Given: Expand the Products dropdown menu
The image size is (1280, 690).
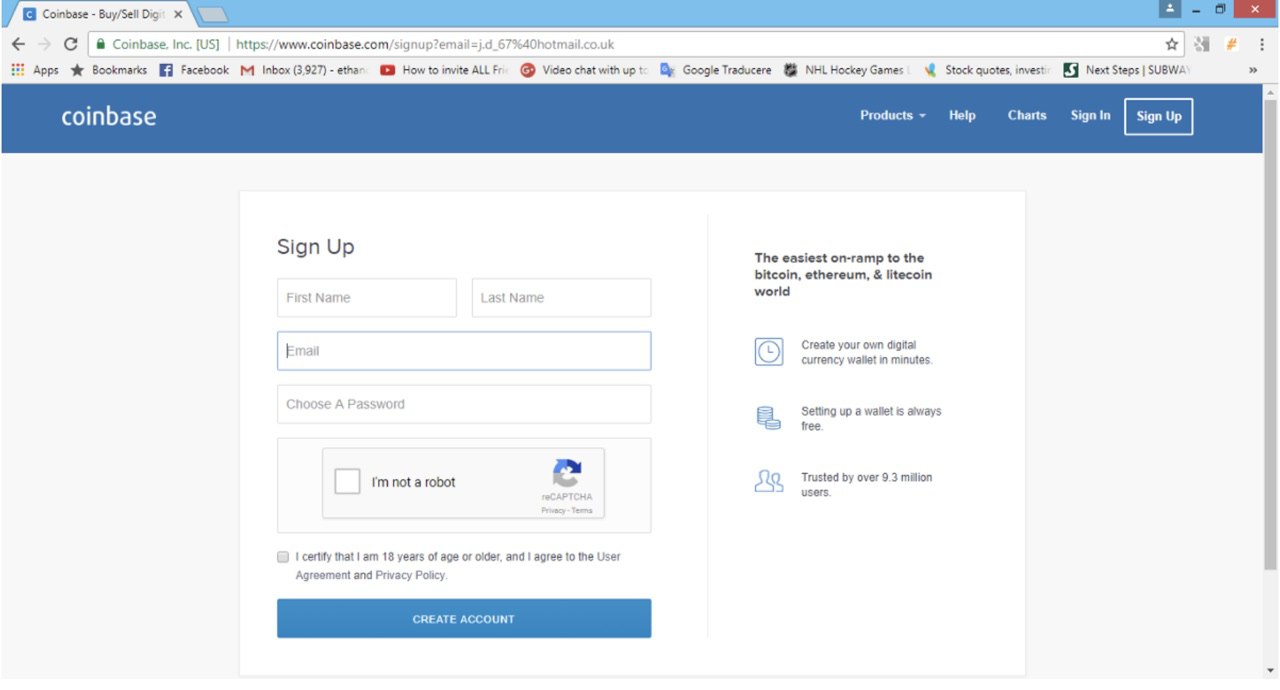Looking at the screenshot, I should point(893,115).
